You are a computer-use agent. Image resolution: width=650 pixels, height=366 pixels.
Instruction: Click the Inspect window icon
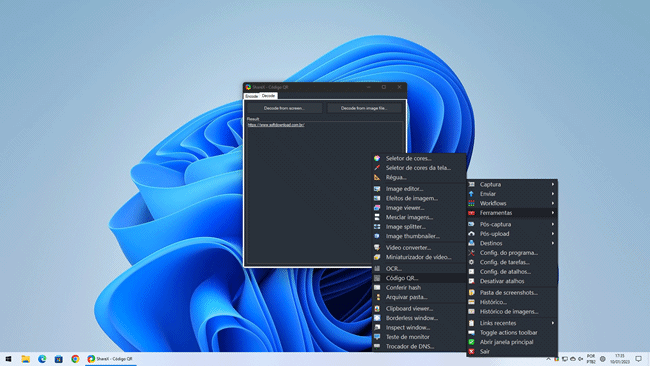tap(377, 327)
